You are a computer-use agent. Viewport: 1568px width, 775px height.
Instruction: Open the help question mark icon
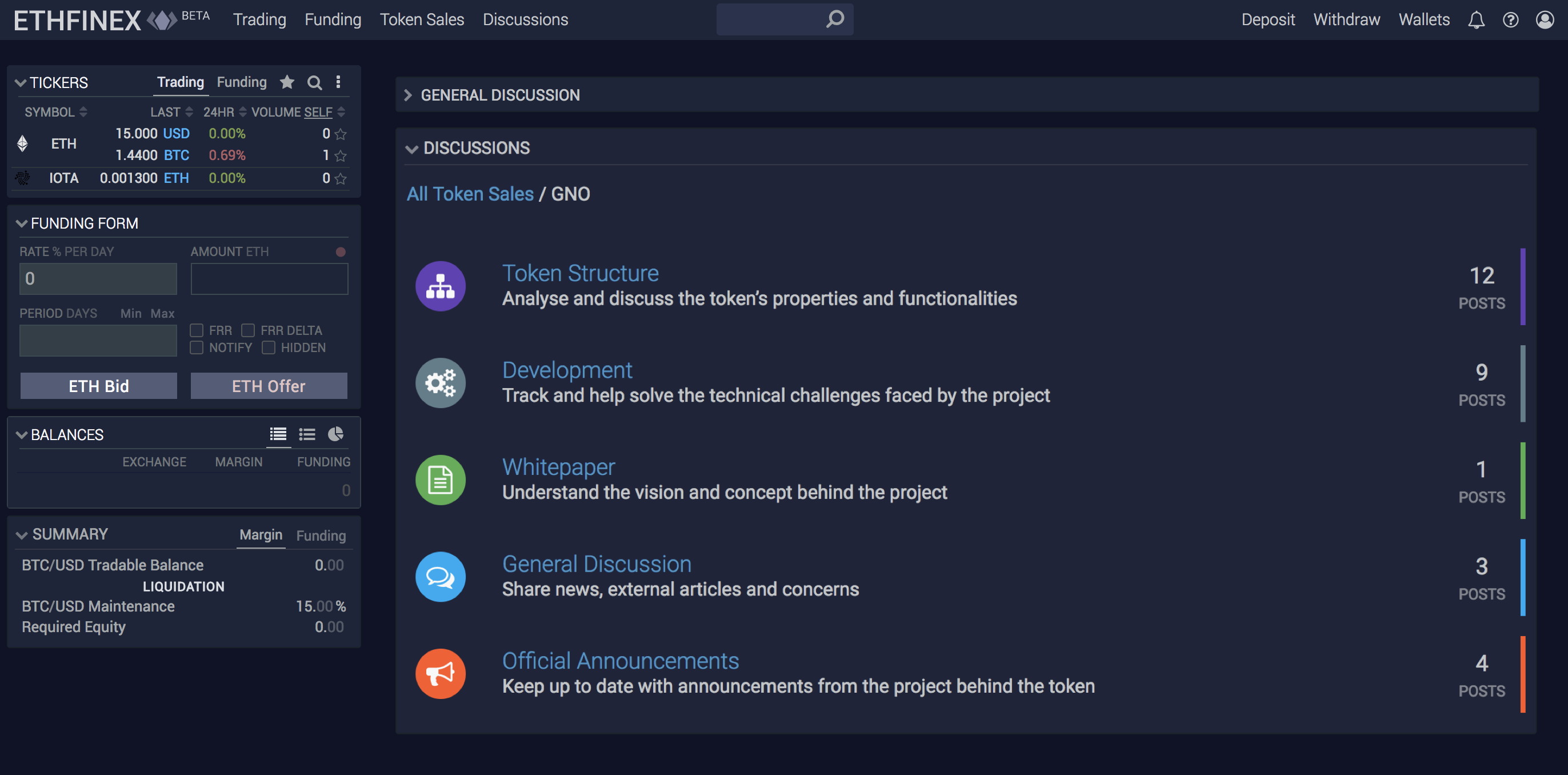click(x=1510, y=19)
